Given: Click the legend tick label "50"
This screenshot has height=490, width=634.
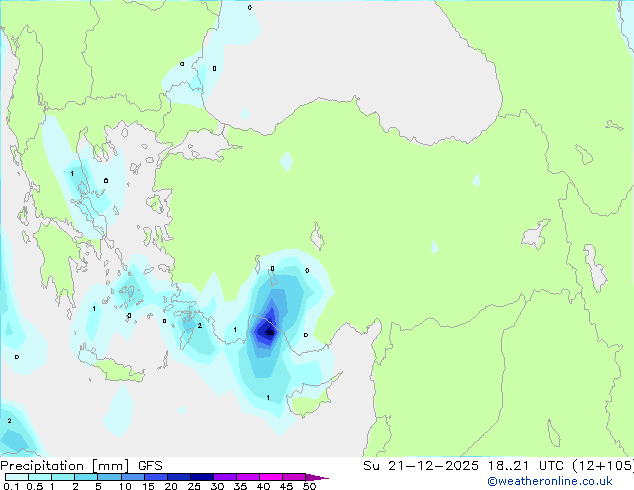Looking at the screenshot, I should 309,486.
